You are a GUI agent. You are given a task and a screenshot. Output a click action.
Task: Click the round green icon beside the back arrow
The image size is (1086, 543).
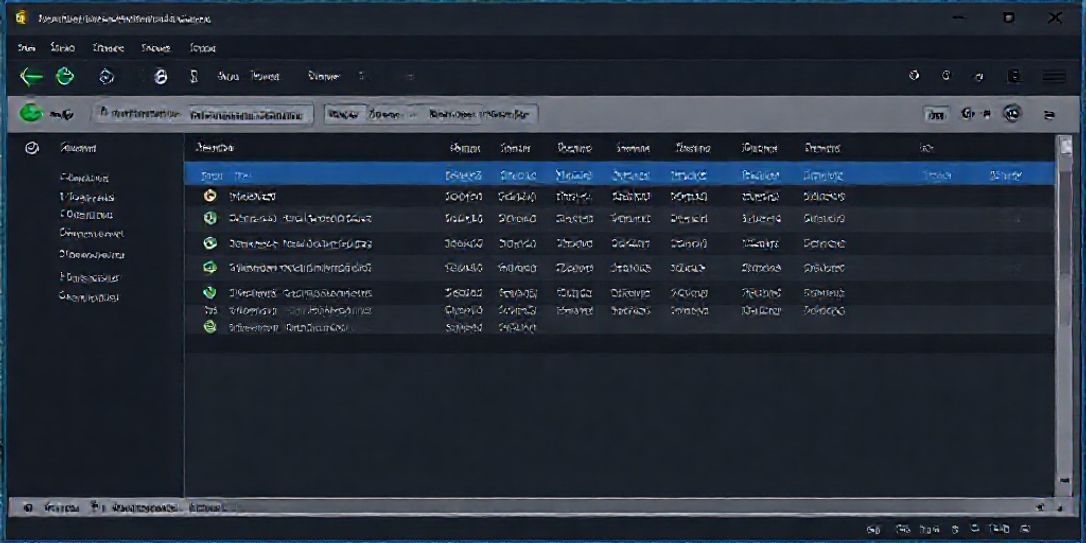(x=65, y=77)
